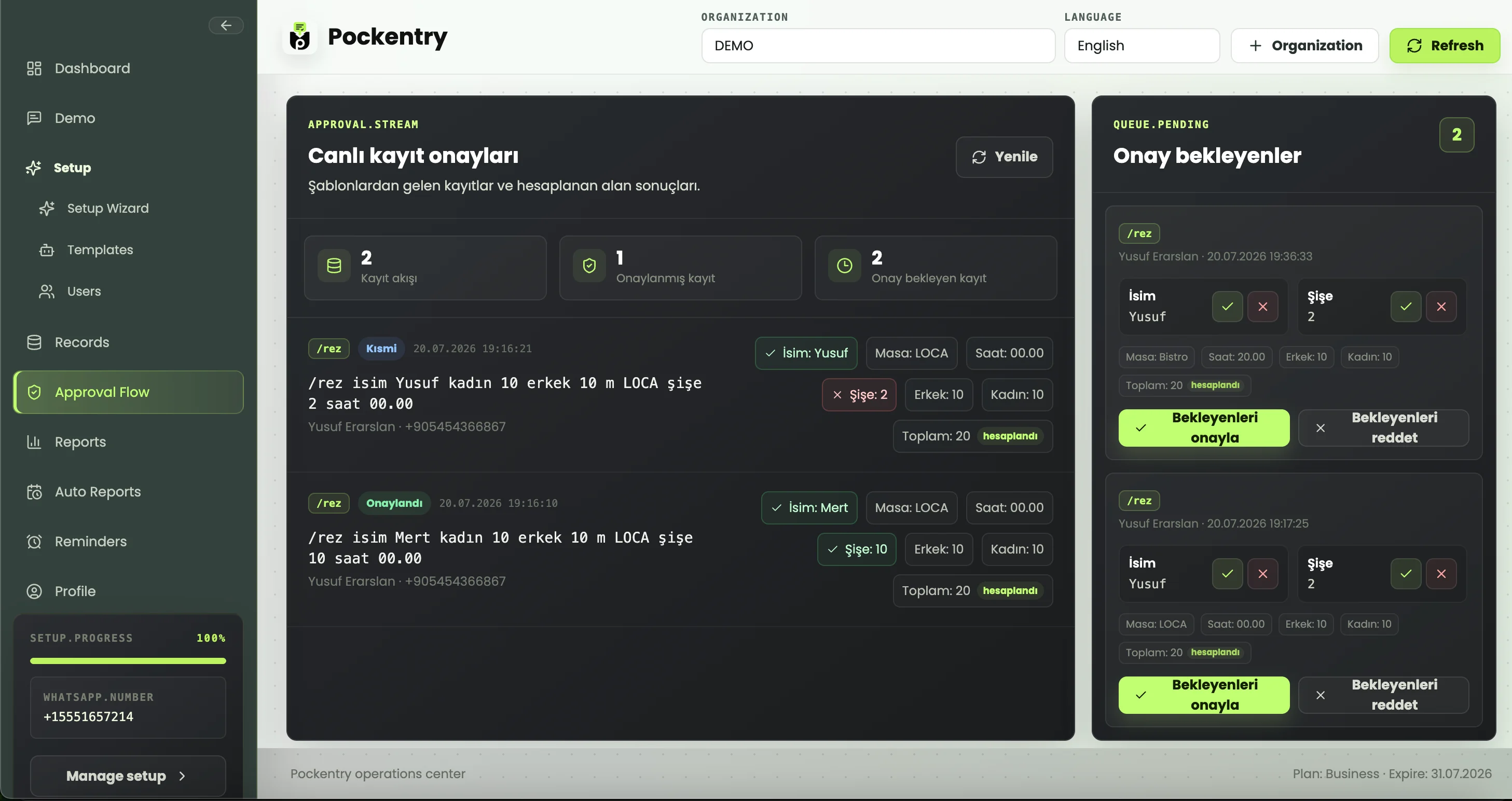Go to Reminders
Screen dimensions: 1512x801
point(129,542)
